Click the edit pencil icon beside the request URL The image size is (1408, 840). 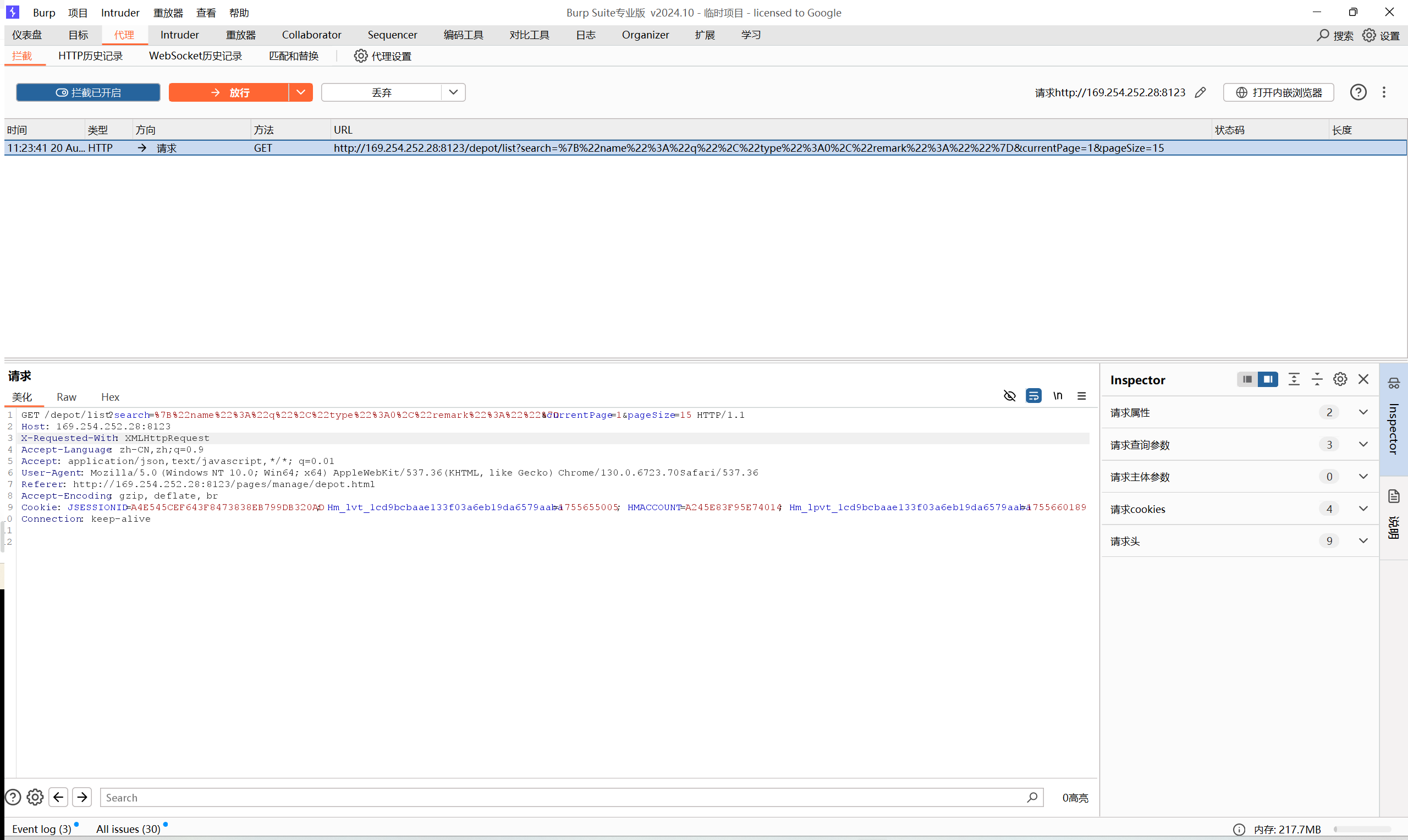pyautogui.click(x=1200, y=92)
